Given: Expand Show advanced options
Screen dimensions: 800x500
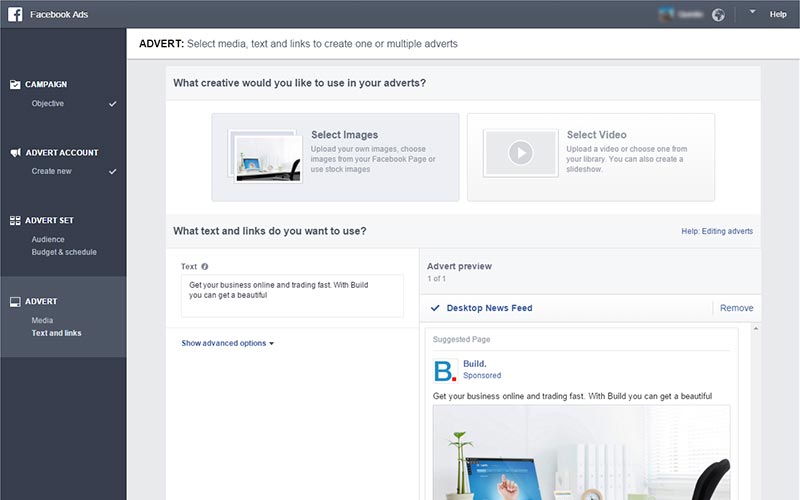Looking at the screenshot, I should click(x=227, y=343).
